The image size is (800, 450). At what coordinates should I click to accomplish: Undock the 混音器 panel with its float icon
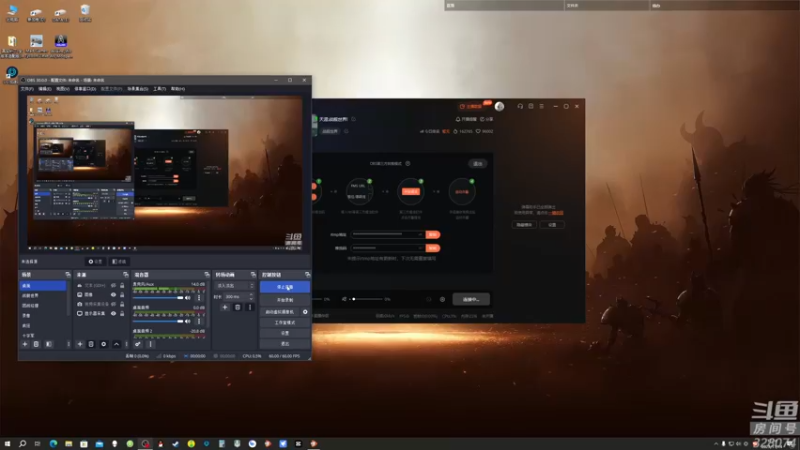pyautogui.click(x=206, y=274)
